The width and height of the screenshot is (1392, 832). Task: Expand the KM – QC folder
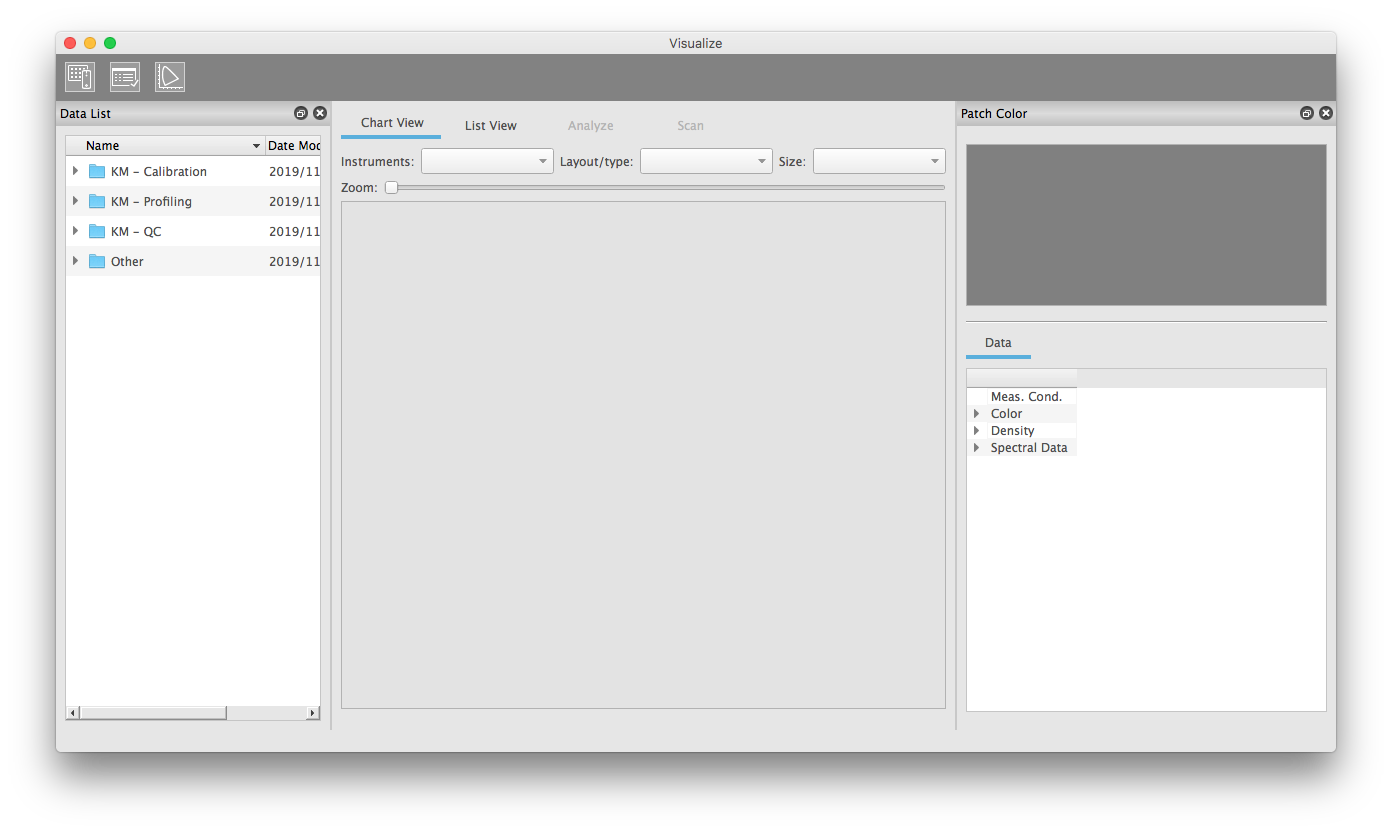[75, 231]
